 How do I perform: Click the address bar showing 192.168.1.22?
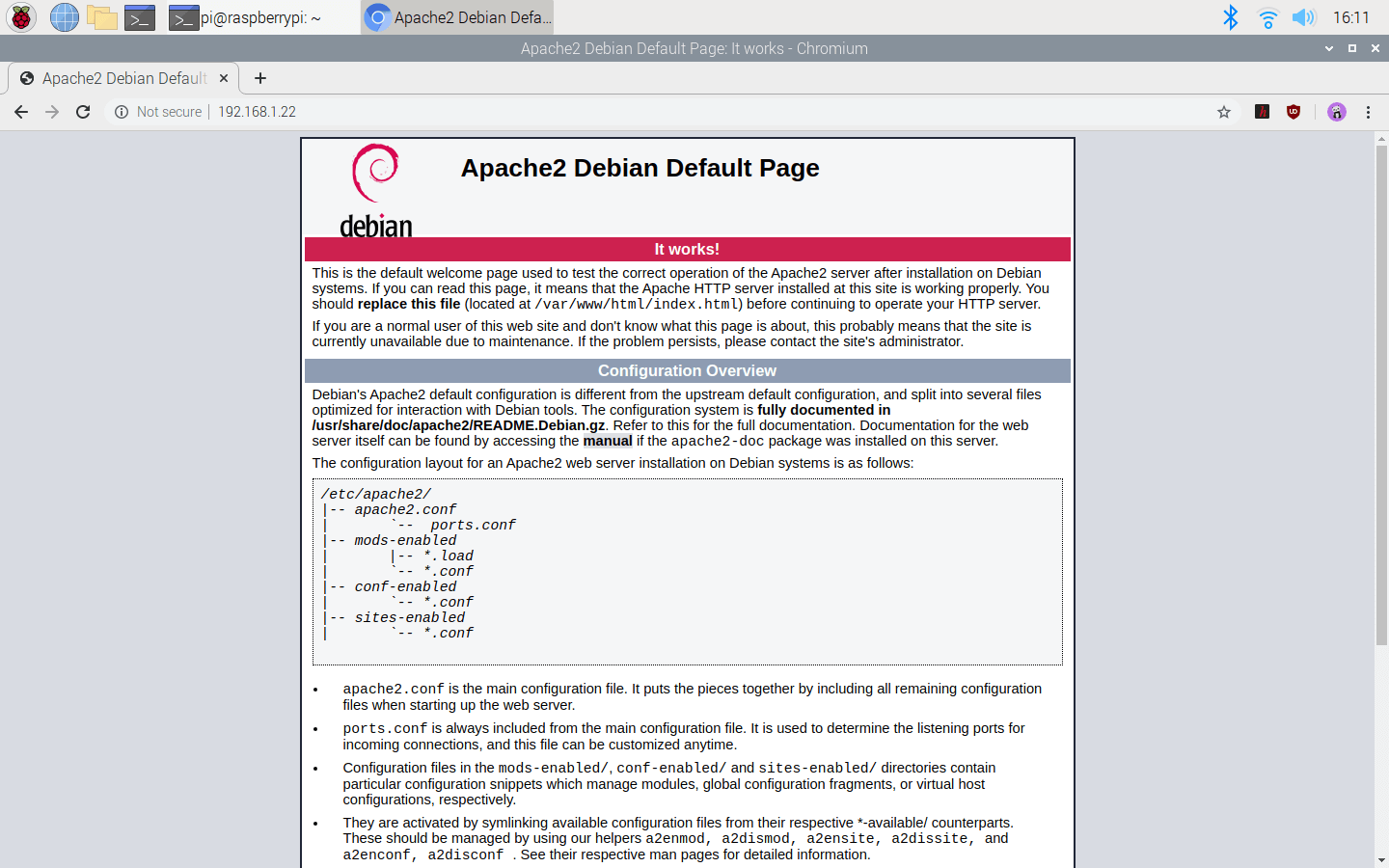pyautogui.click(x=257, y=112)
